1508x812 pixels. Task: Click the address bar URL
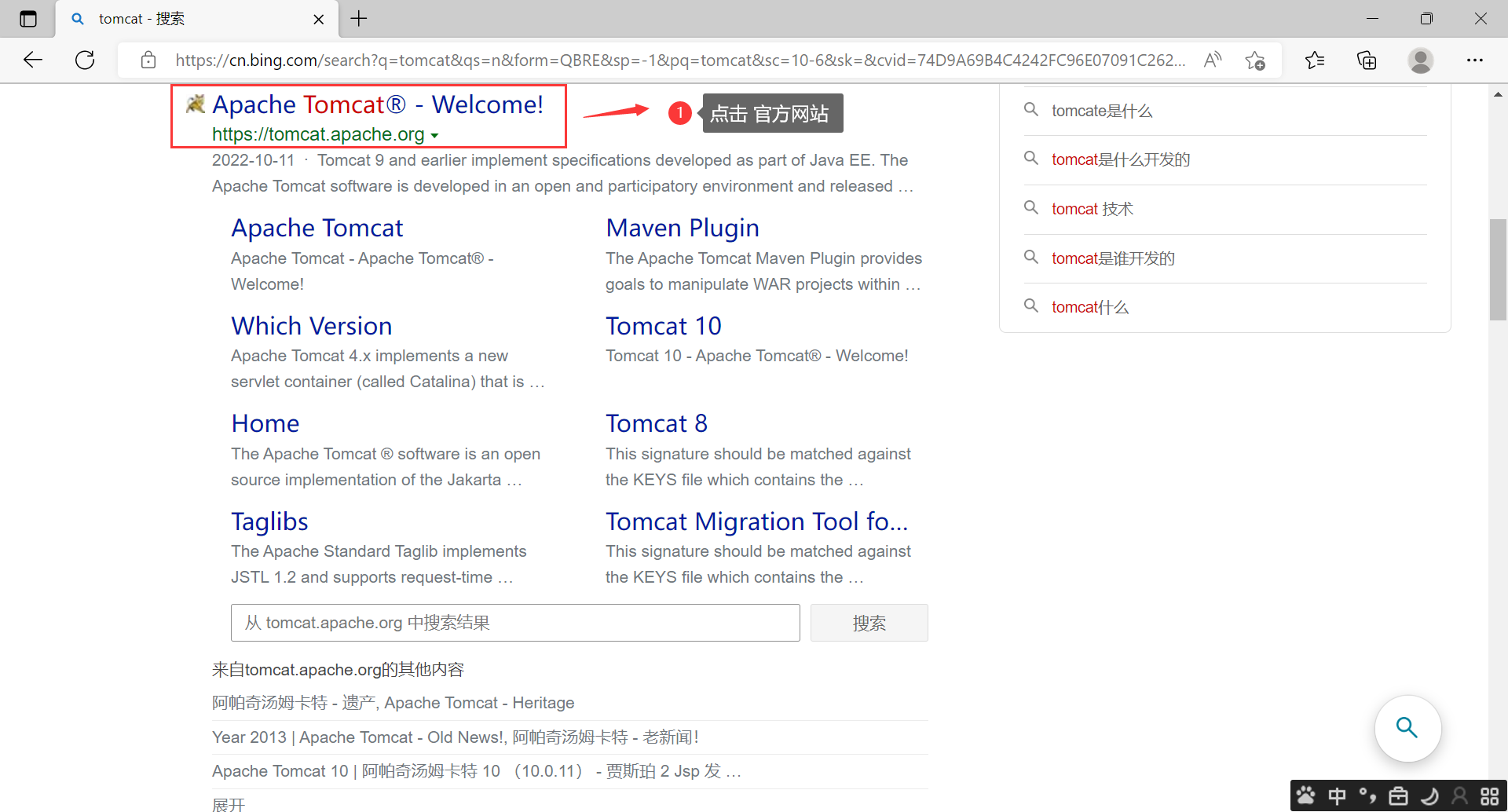click(x=680, y=60)
